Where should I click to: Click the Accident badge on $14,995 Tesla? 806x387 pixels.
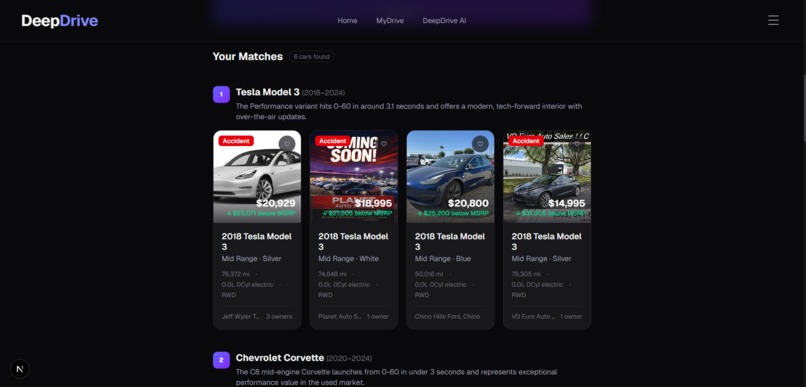pos(526,141)
